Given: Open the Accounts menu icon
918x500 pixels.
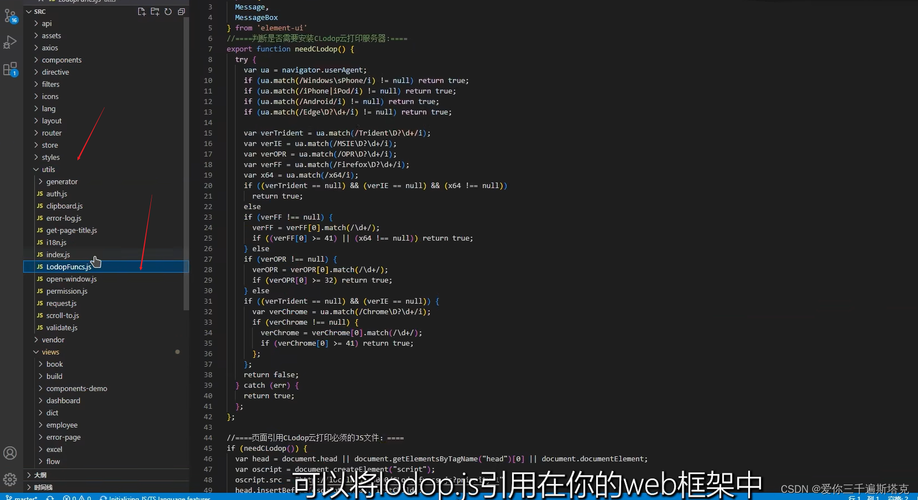Looking at the screenshot, I should point(10,453).
